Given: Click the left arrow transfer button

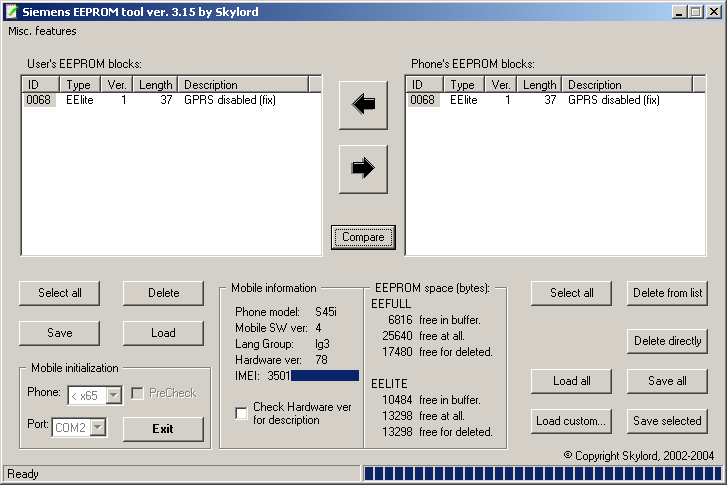Looking at the screenshot, I should [x=363, y=106].
